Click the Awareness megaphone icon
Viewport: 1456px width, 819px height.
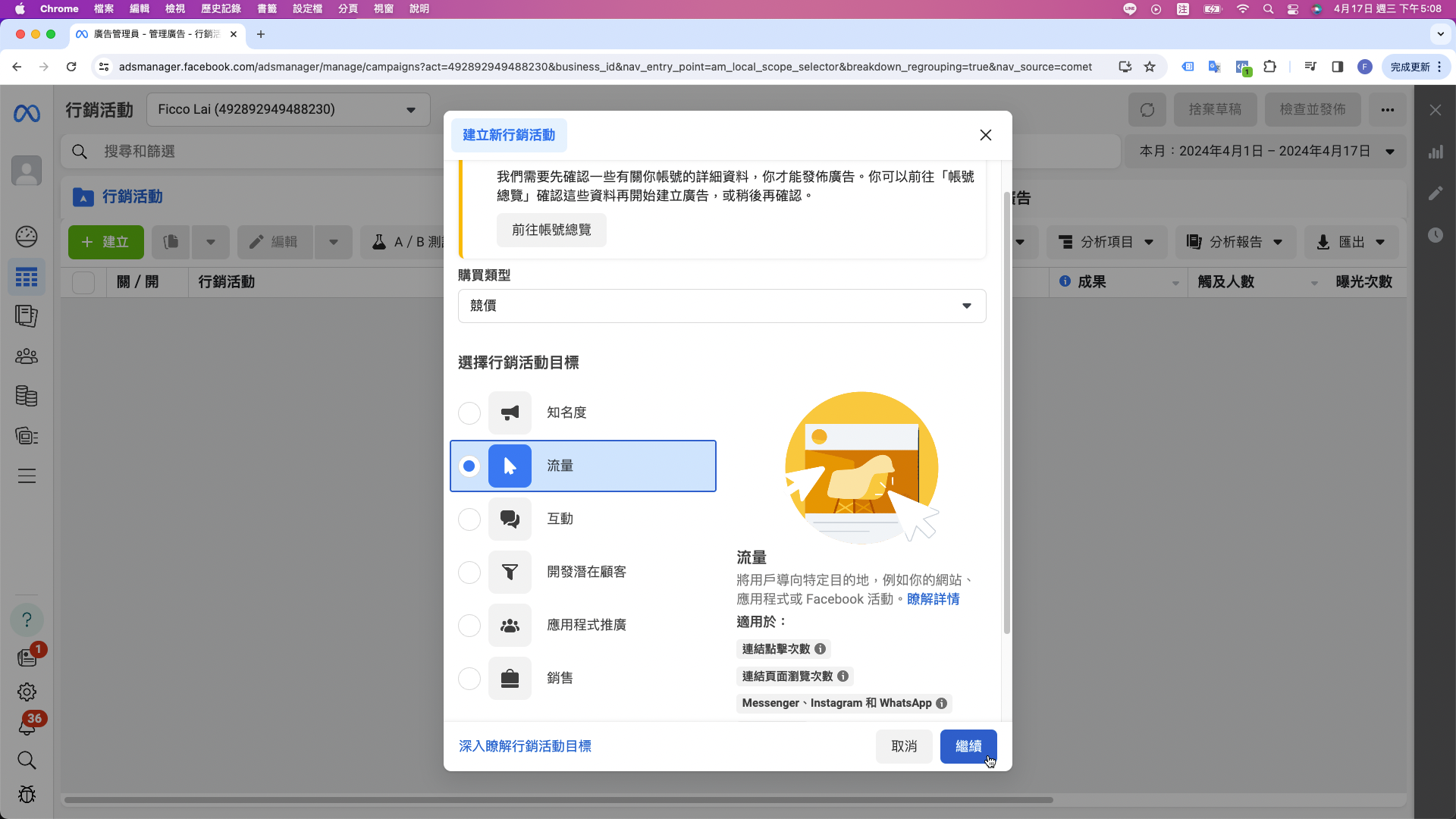[x=510, y=413]
